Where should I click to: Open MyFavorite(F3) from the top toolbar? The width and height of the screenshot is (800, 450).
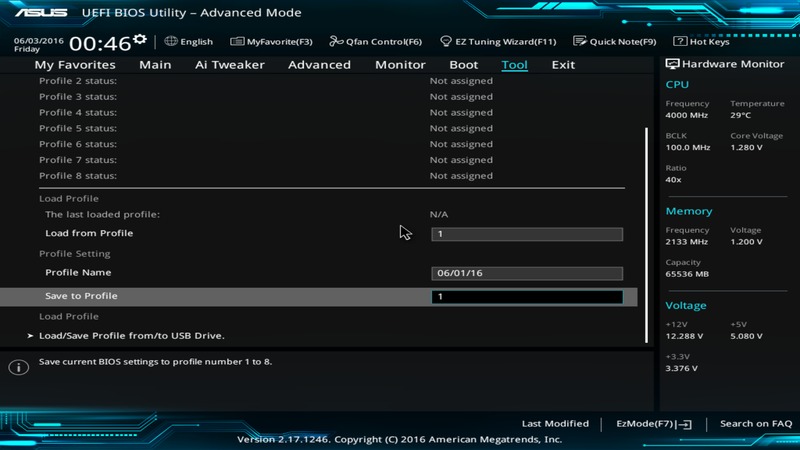(271, 42)
